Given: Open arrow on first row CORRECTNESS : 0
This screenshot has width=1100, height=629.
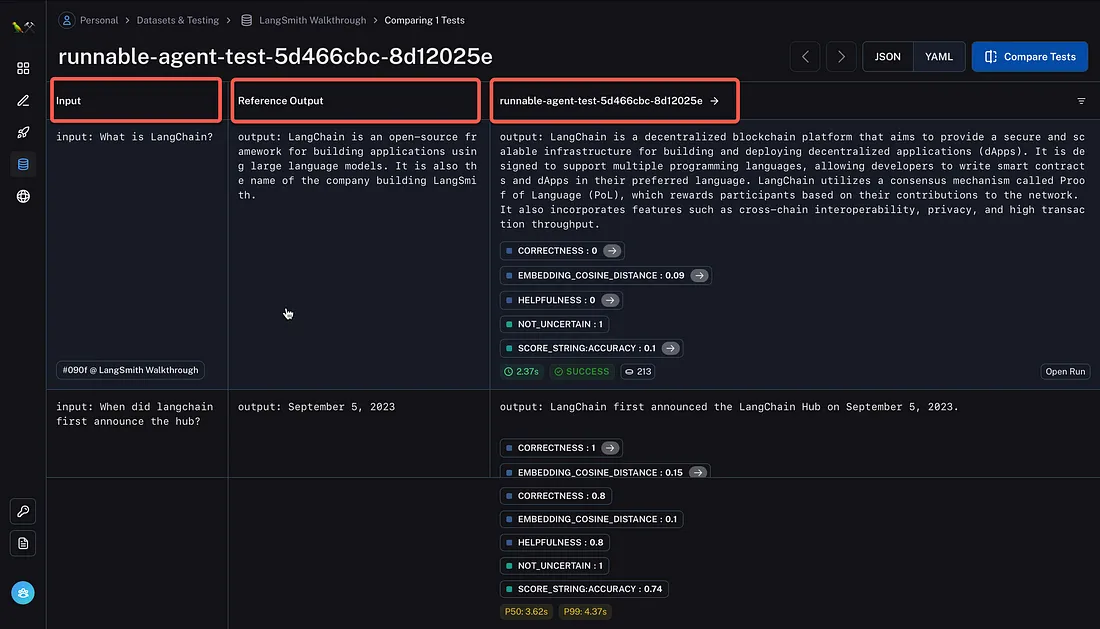Looking at the screenshot, I should 612,251.
